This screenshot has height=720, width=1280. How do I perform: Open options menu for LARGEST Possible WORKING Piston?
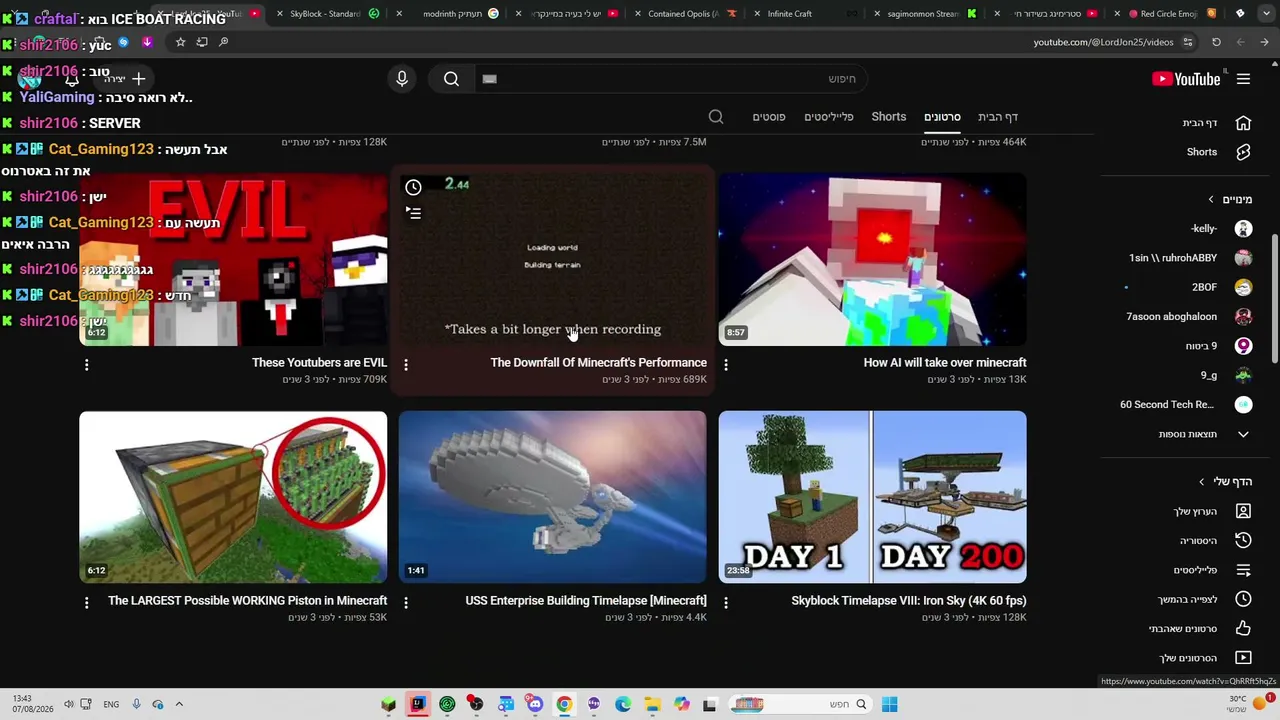click(87, 603)
